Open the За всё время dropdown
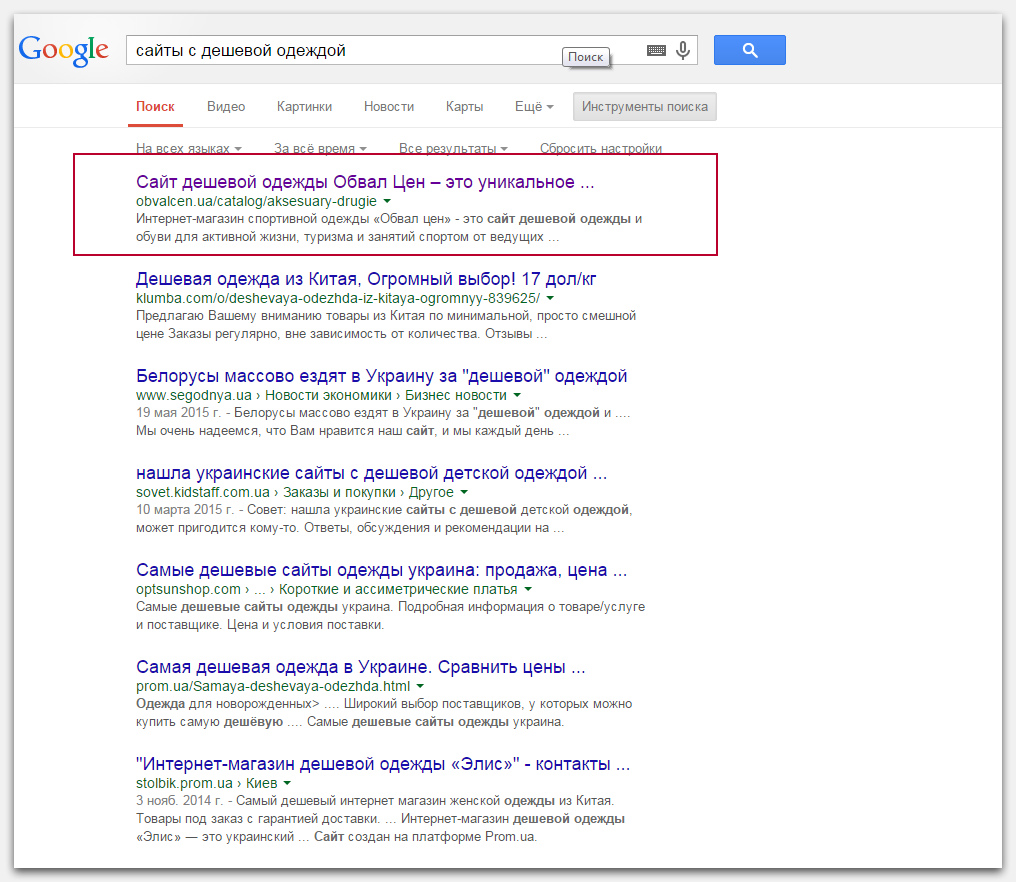 320,148
